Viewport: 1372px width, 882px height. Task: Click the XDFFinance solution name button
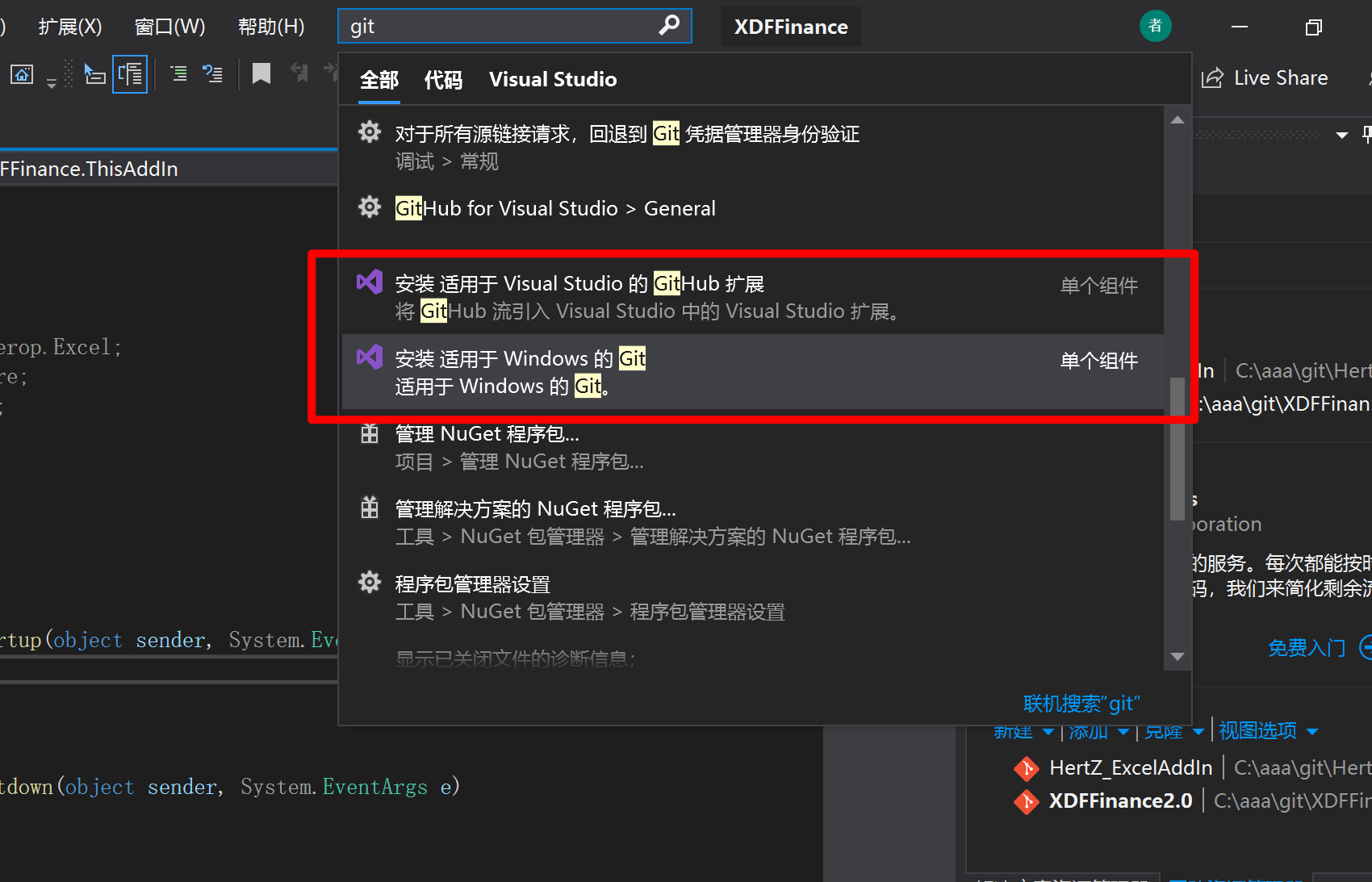pos(791,27)
